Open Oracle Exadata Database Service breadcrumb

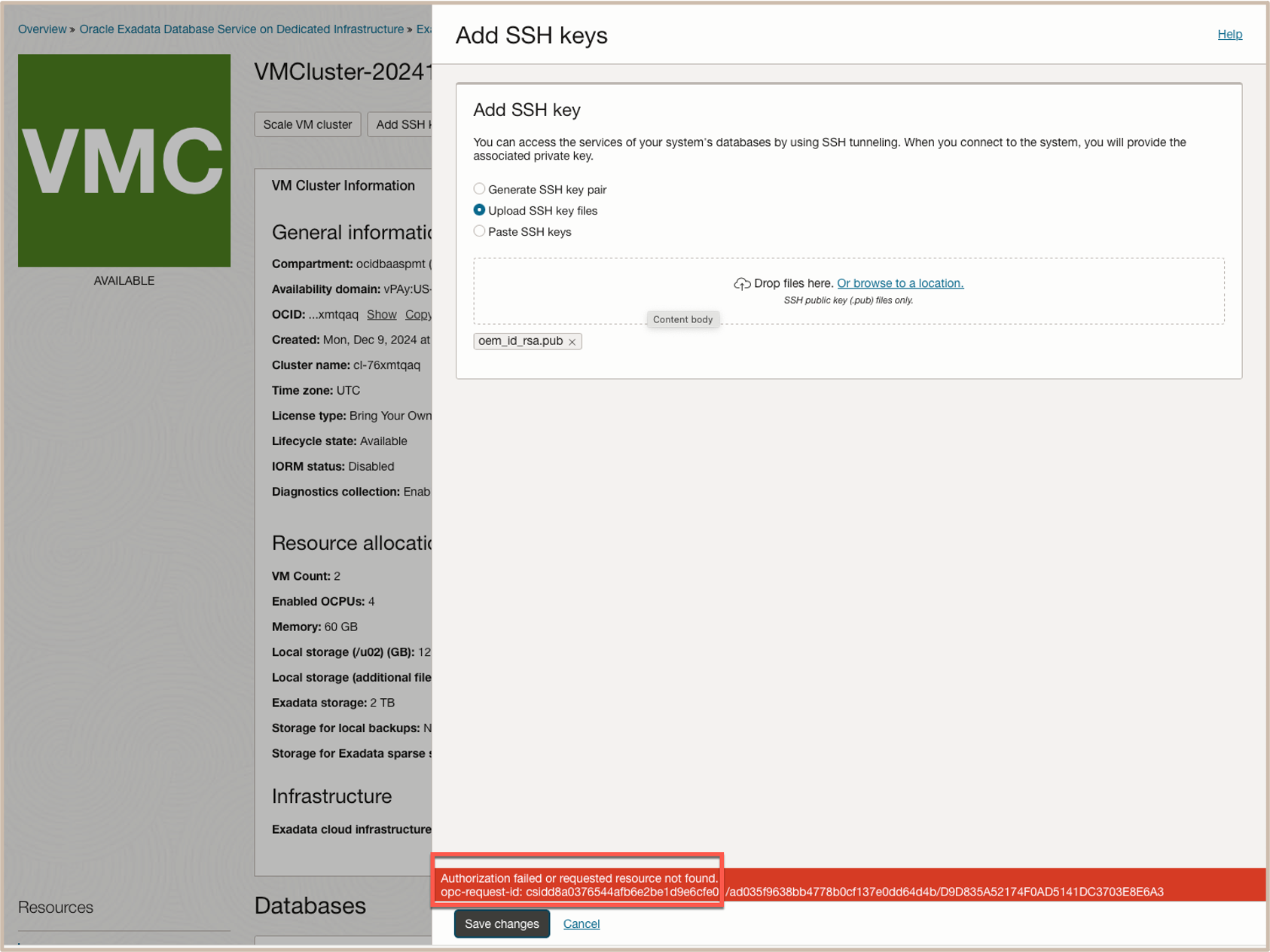[x=242, y=29]
